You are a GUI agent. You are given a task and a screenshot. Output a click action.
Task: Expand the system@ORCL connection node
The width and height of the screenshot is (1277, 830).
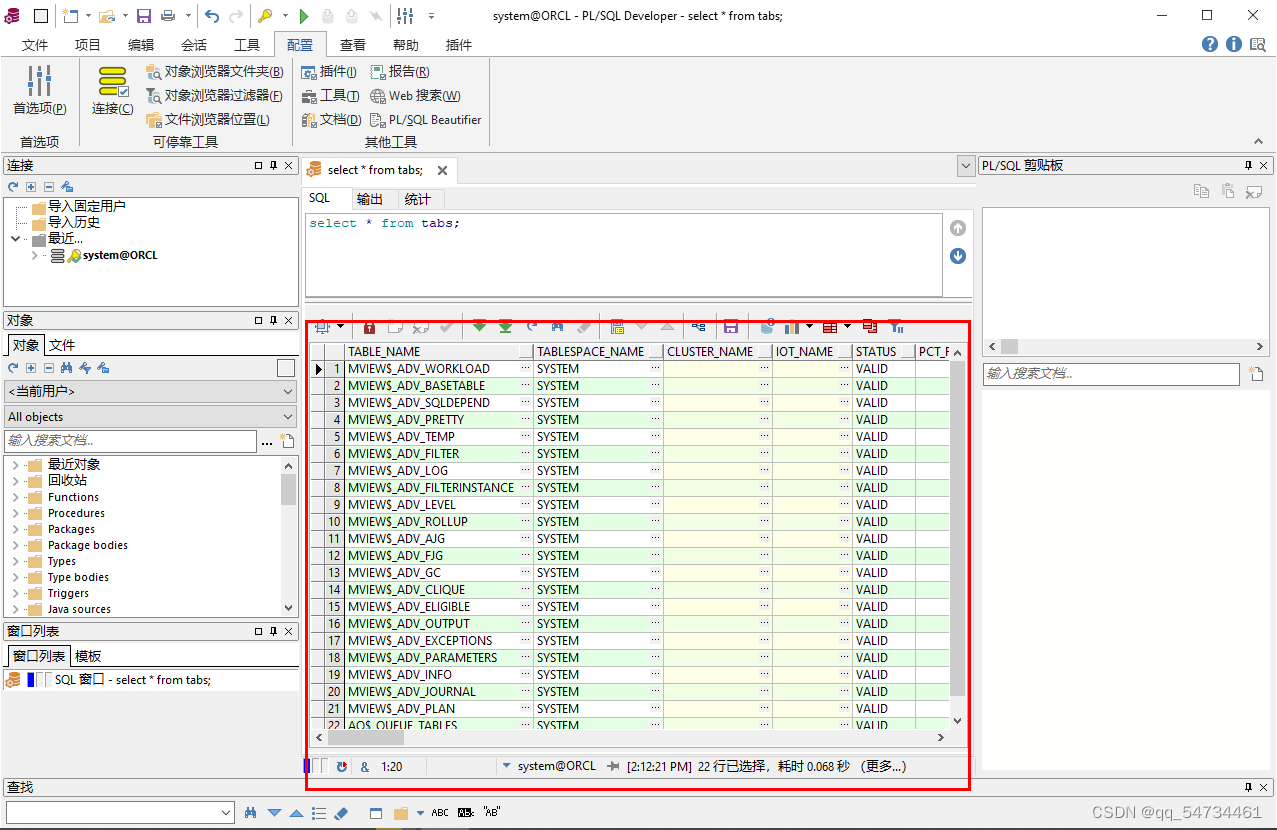(x=35, y=255)
